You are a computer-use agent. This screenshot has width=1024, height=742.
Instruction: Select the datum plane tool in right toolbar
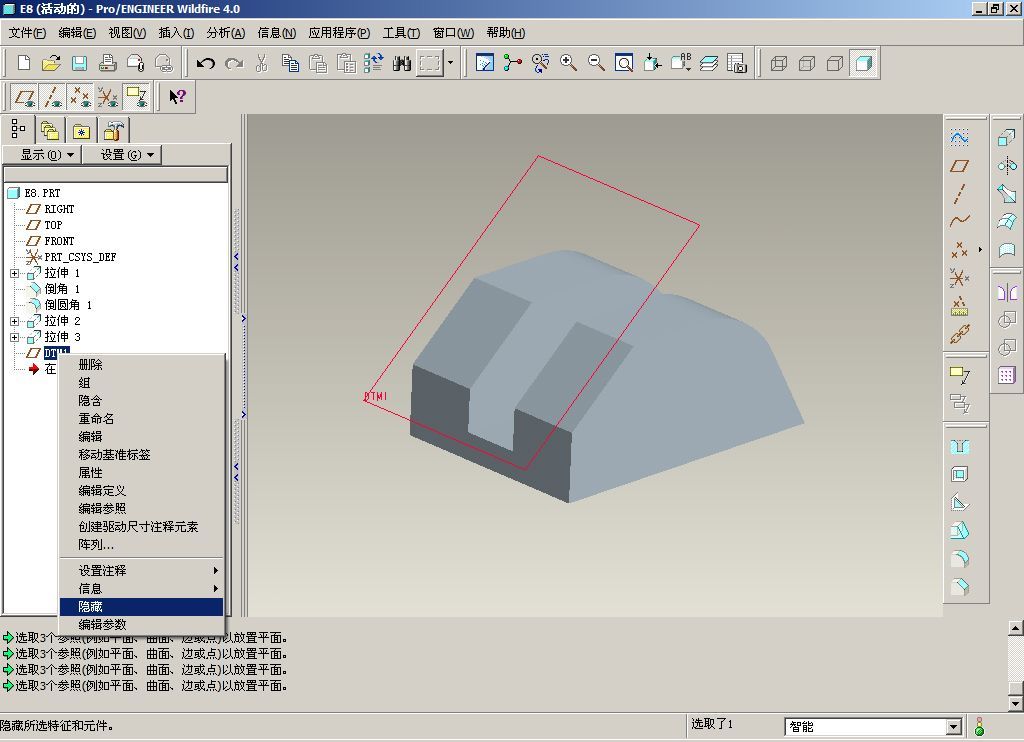pos(959,166)
